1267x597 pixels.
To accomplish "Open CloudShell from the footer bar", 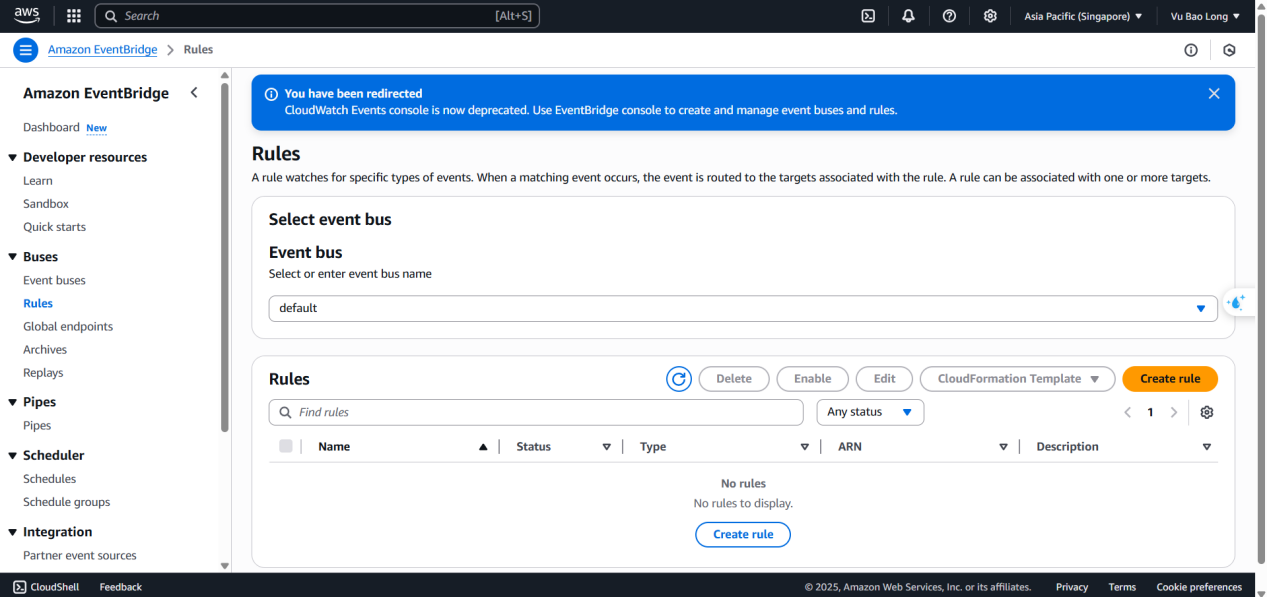I will point(46,587).
